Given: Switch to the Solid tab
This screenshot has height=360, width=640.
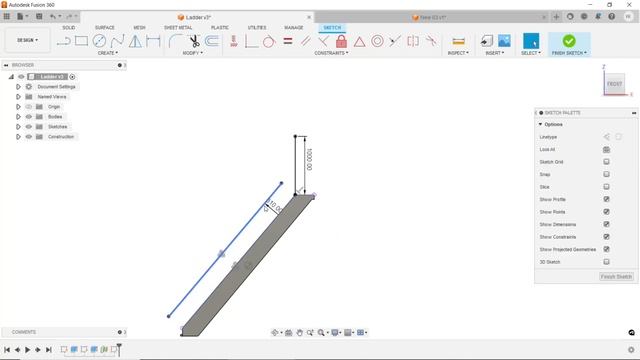Looking at the screenshot, I should click(69, 27).
